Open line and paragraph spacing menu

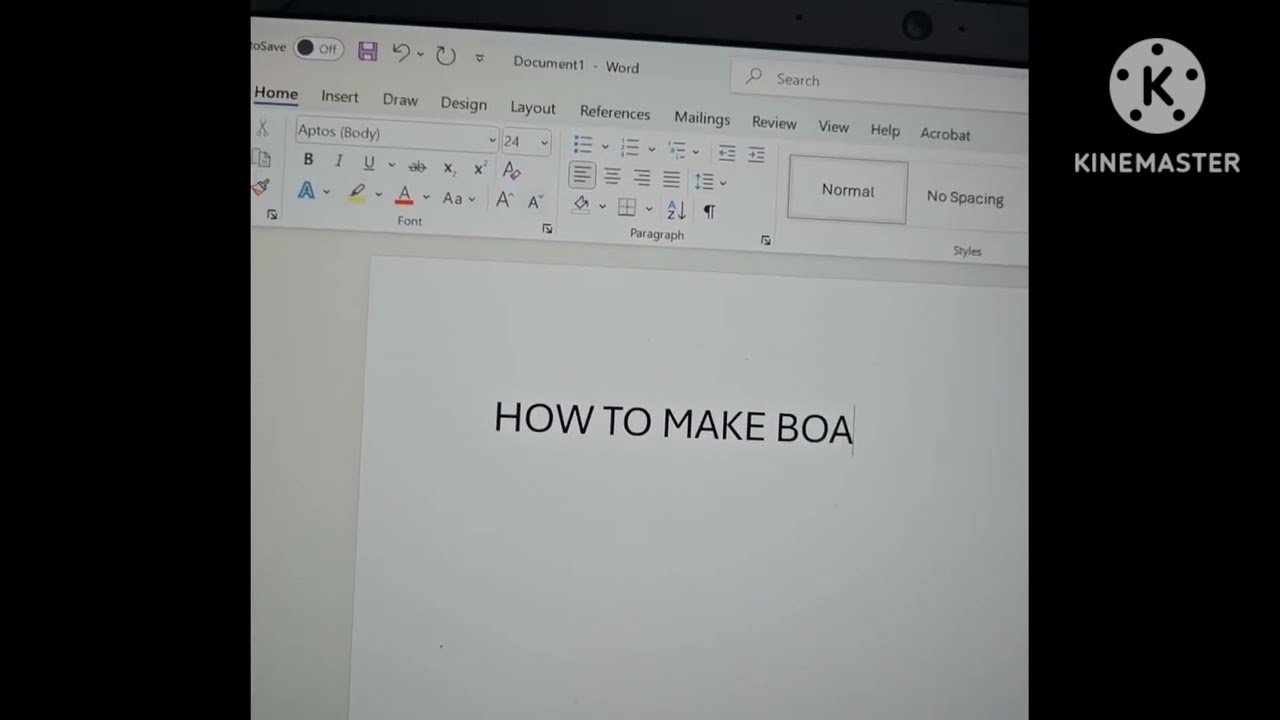tap(710, 182)
